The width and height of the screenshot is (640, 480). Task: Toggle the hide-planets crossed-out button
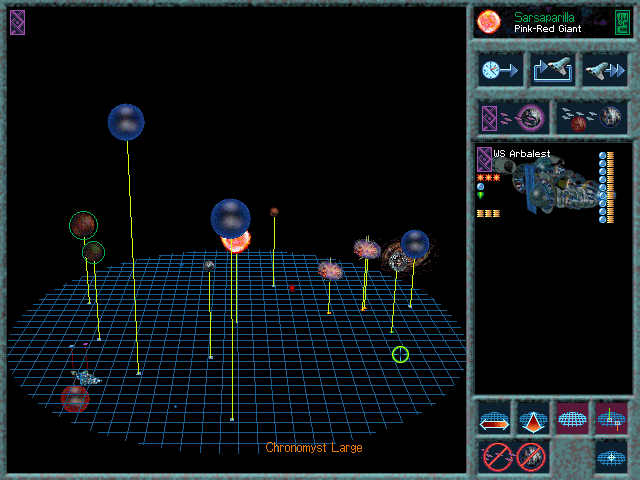point(531,457)
